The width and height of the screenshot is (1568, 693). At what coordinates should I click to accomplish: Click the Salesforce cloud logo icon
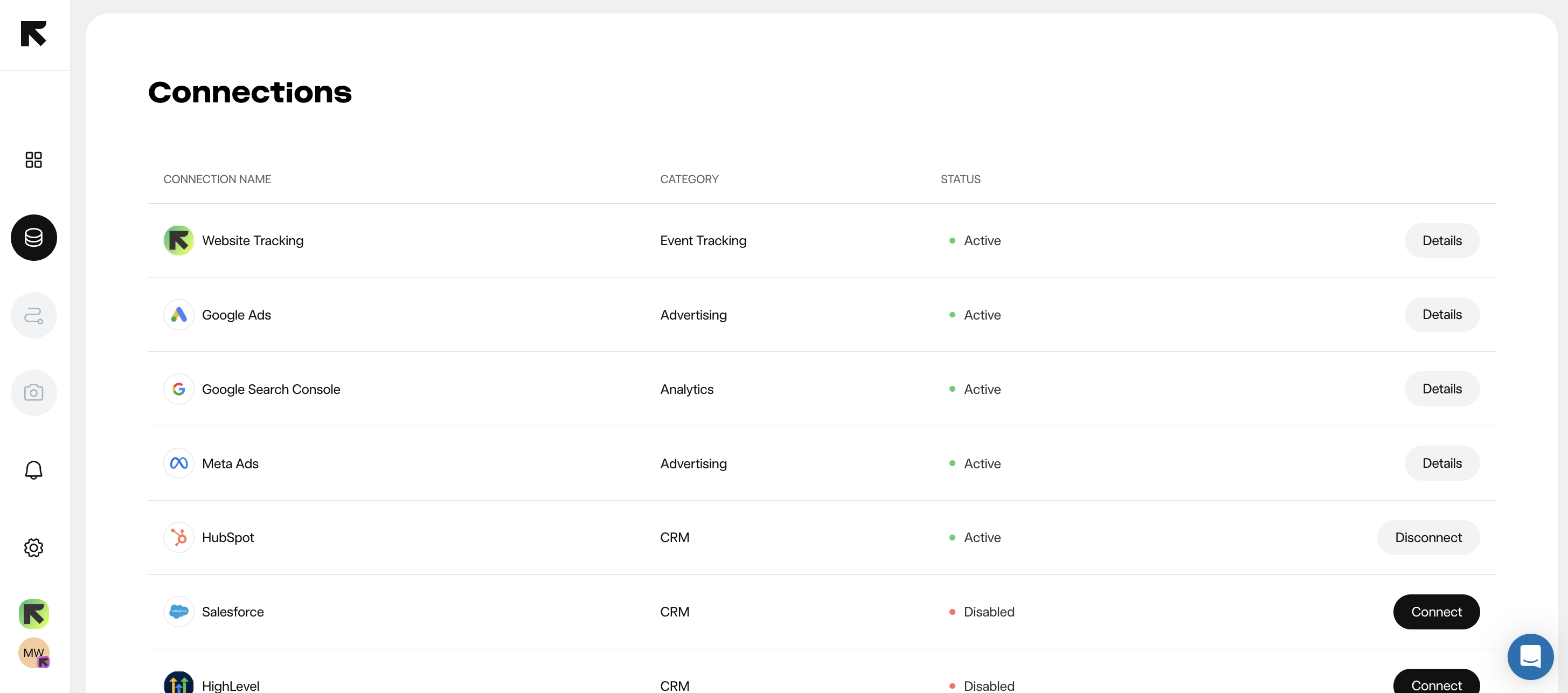coord(178,612)
